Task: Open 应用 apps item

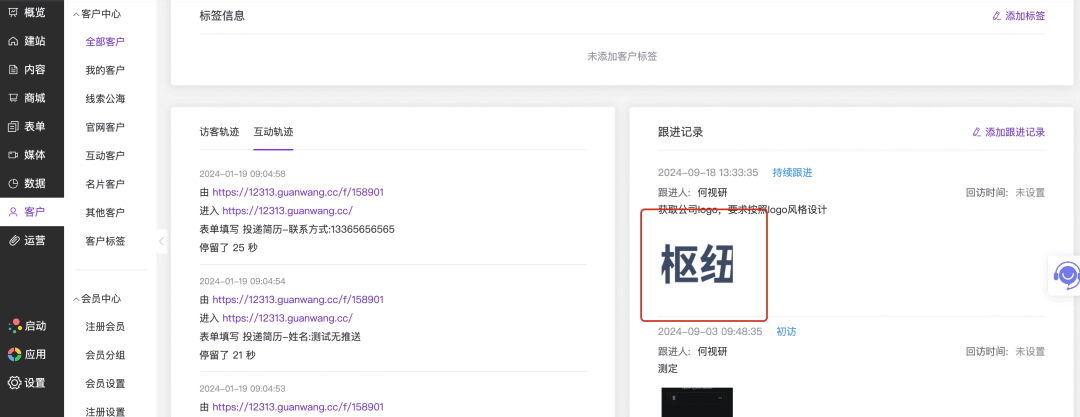Action: click(x=28, y=354)
